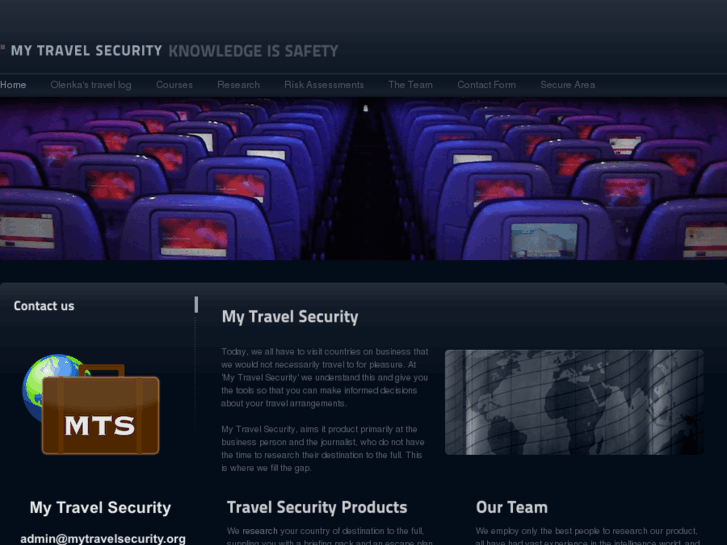
Task: Select Risk Assessments in navigation bar
Action: click(x=324, y=85)
